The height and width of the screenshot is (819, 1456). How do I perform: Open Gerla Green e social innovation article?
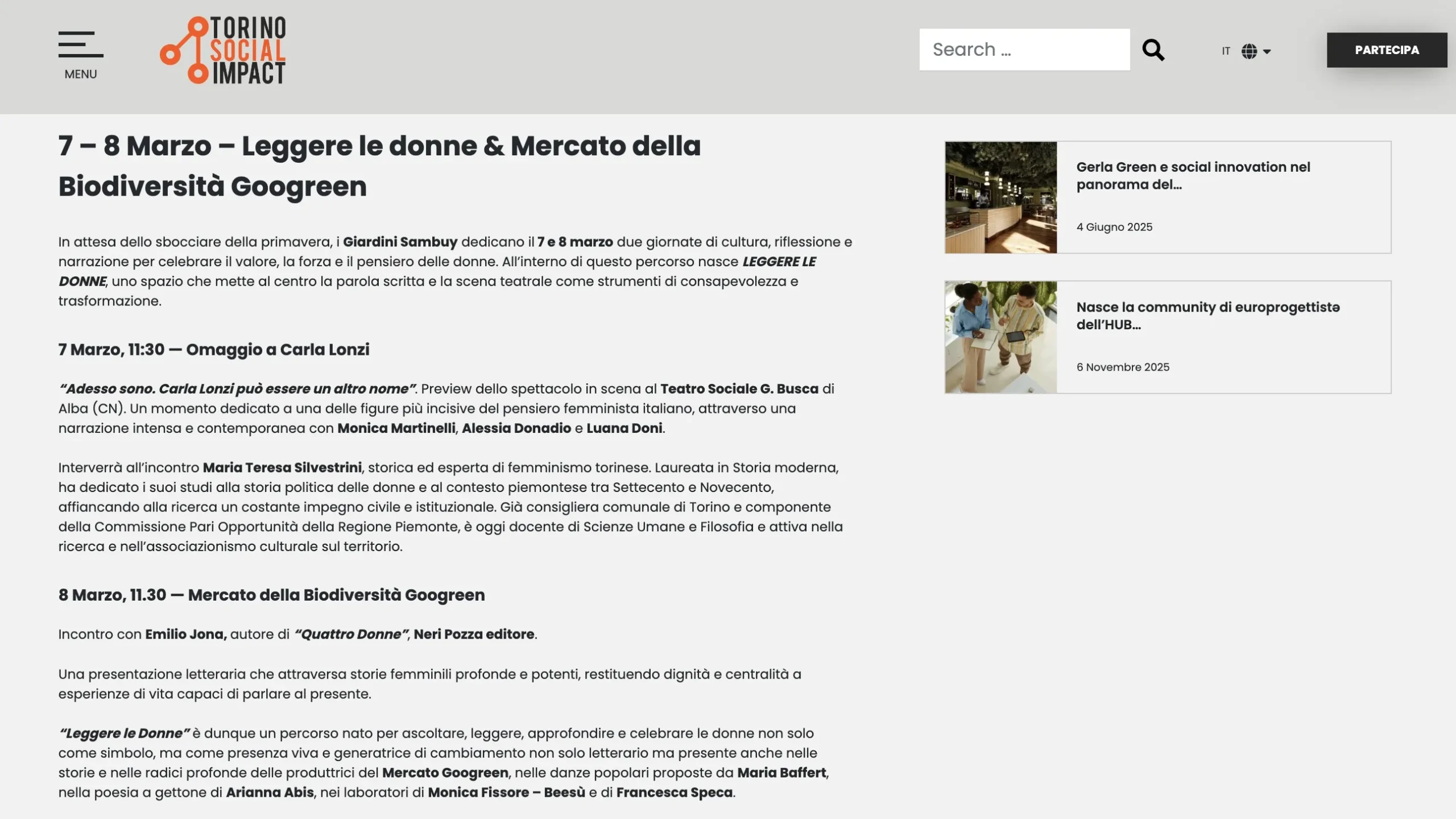(x=1193, y=176)
